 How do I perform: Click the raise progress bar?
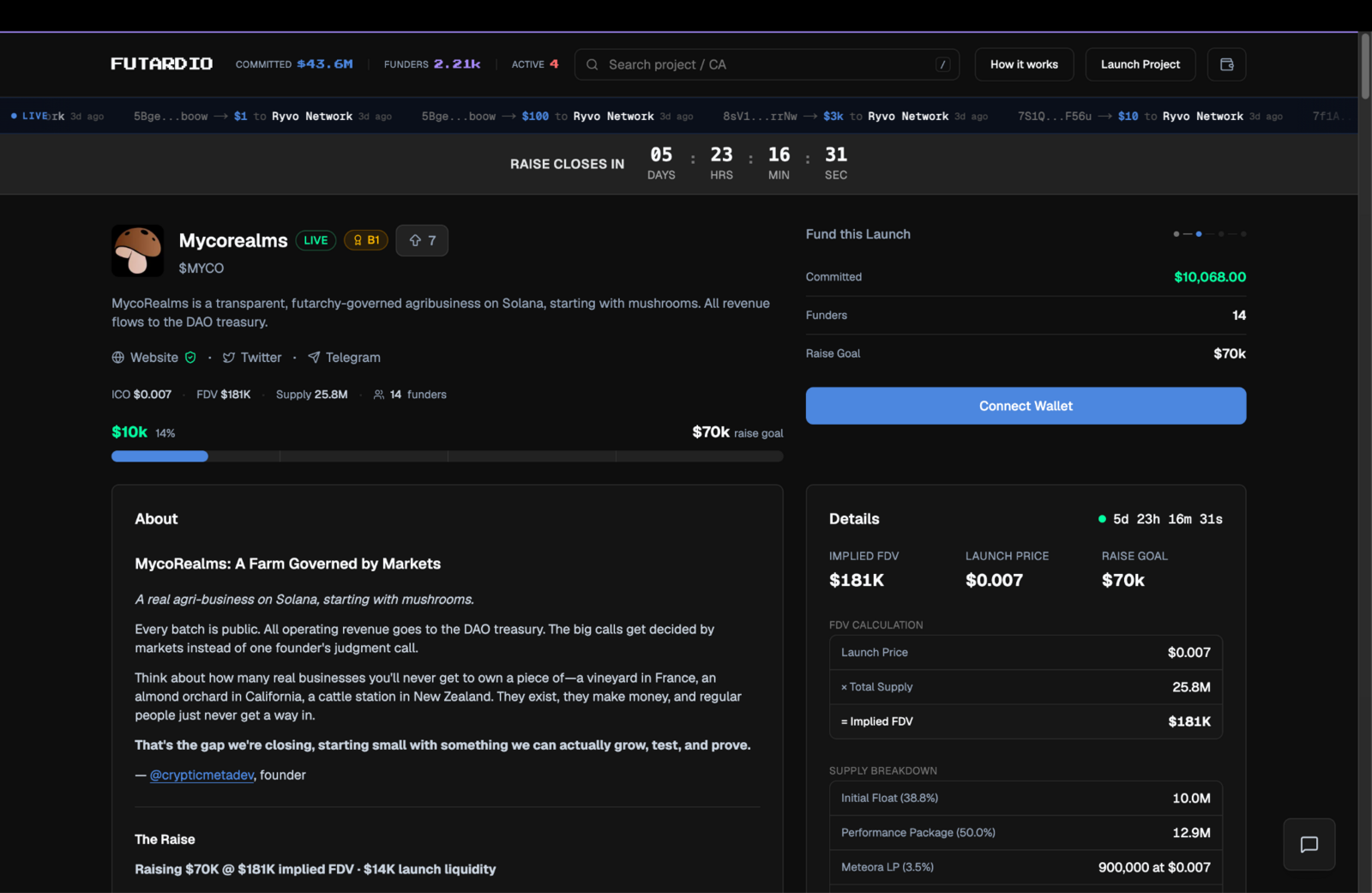(x=447, y=456)
